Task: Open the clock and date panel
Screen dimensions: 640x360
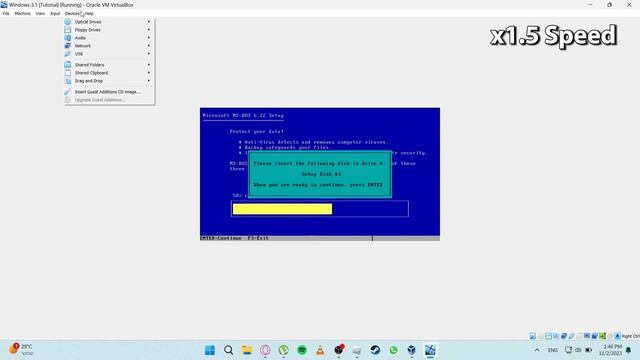Action: [611, 350]
